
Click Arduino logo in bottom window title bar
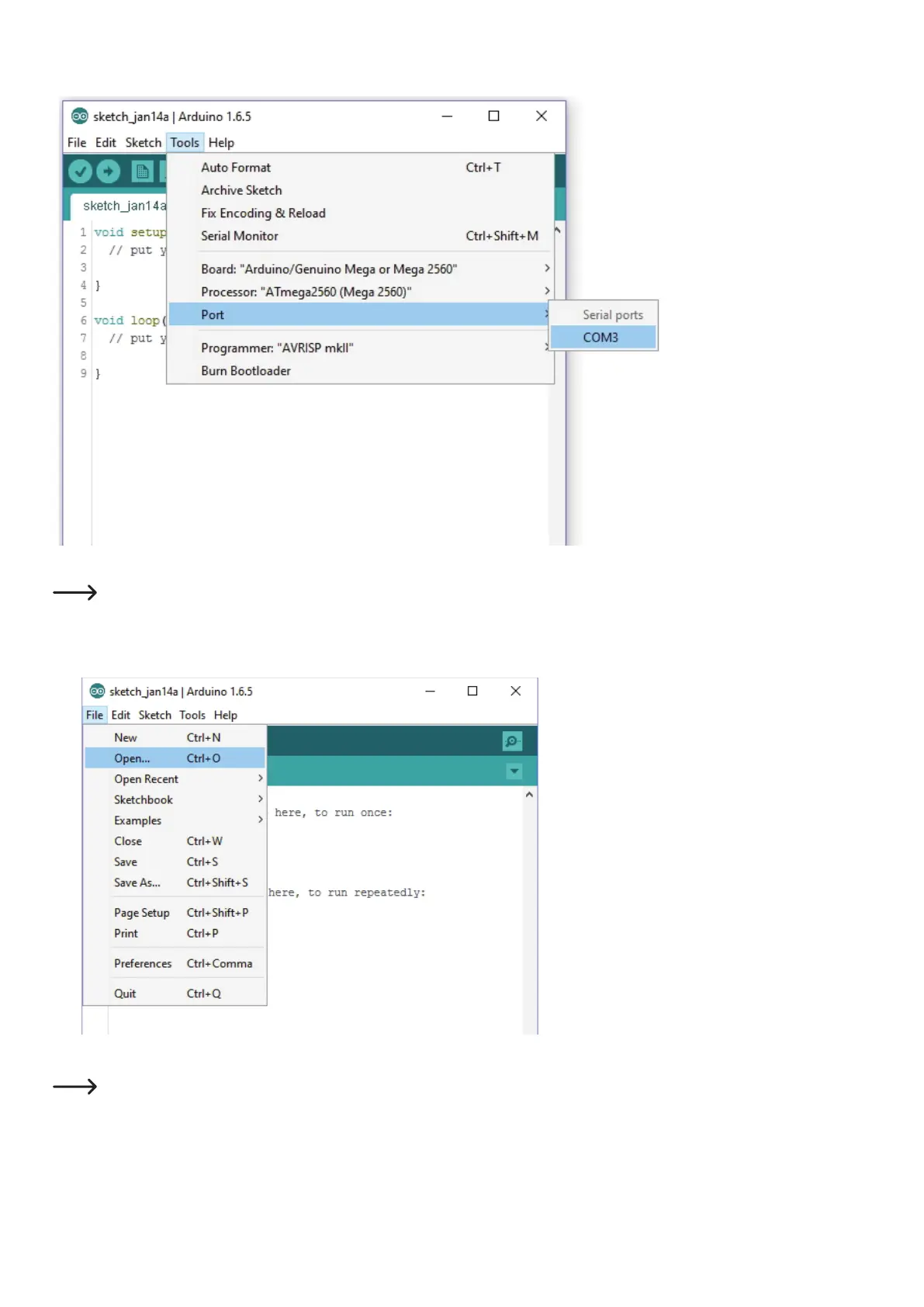pos(97,691)
